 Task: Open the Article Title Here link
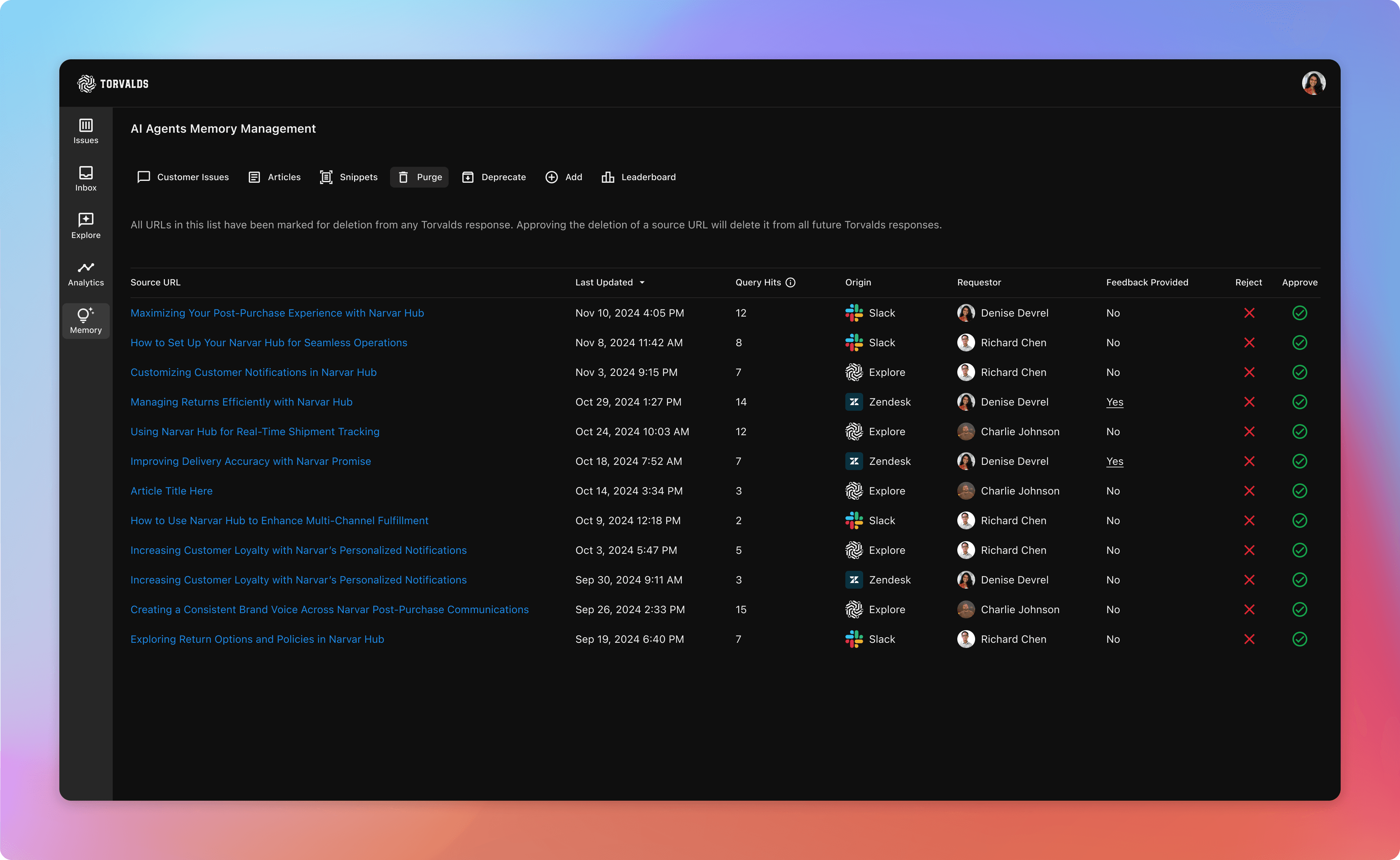172,491
